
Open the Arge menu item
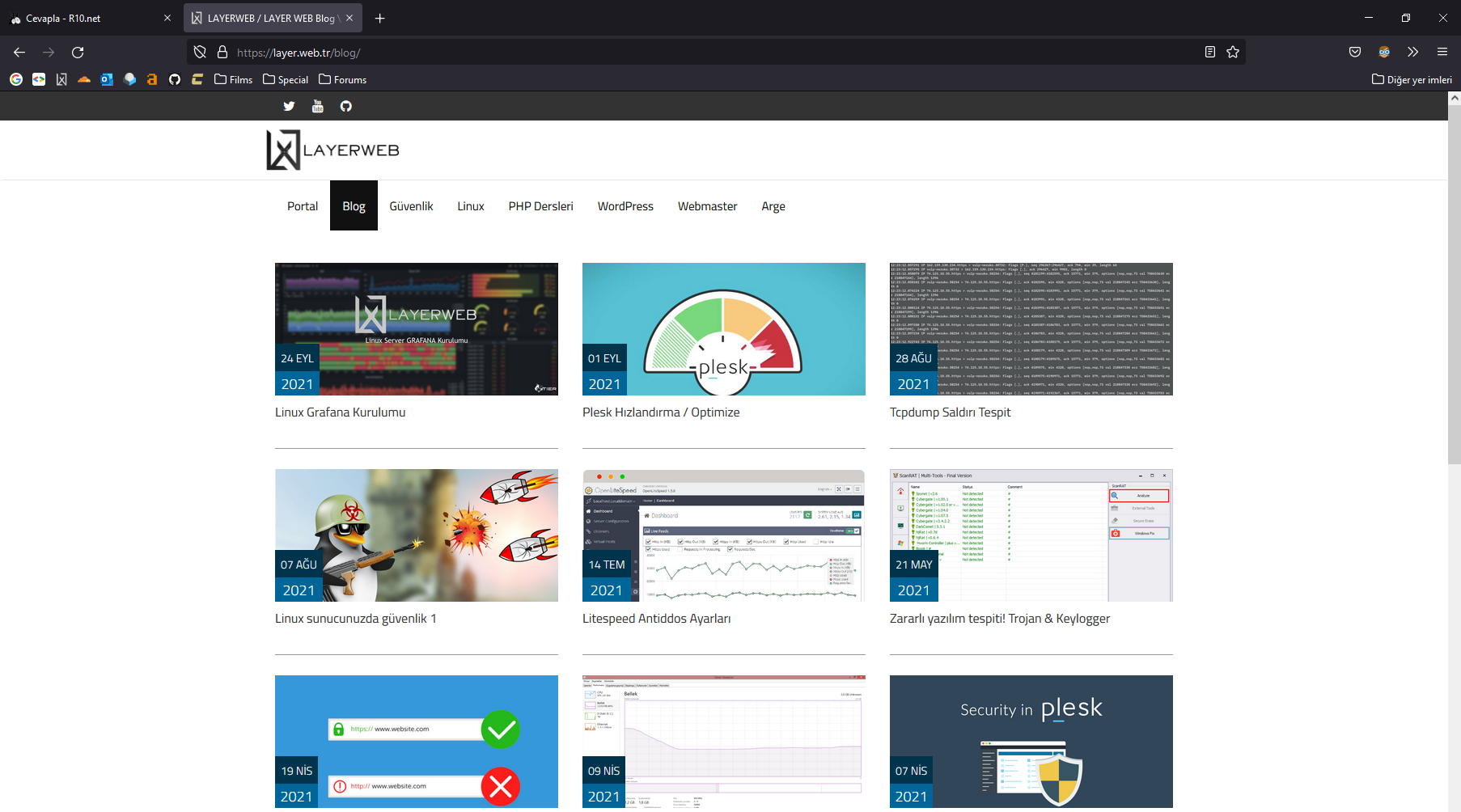(x=773, y=206)
